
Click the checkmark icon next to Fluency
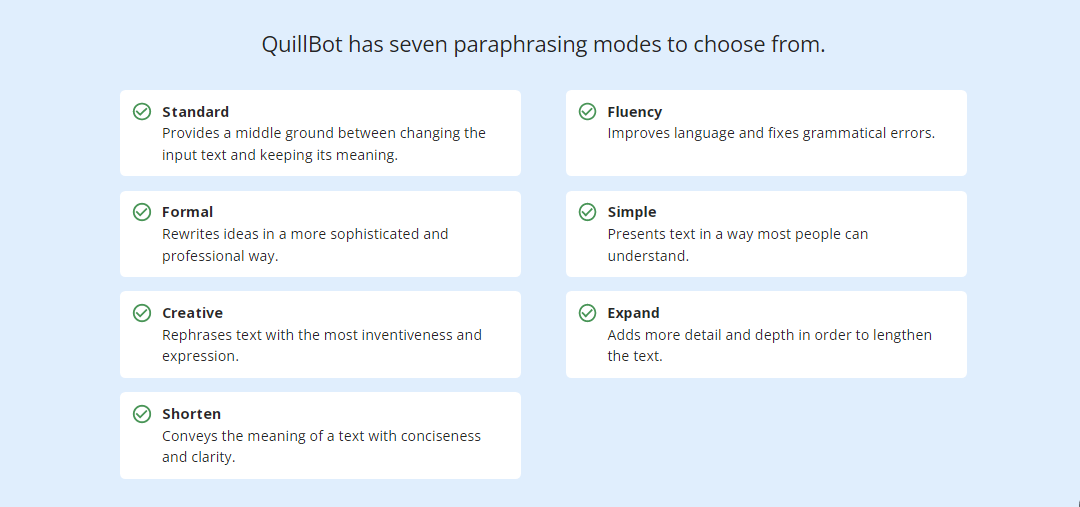[x=588, y=112]
